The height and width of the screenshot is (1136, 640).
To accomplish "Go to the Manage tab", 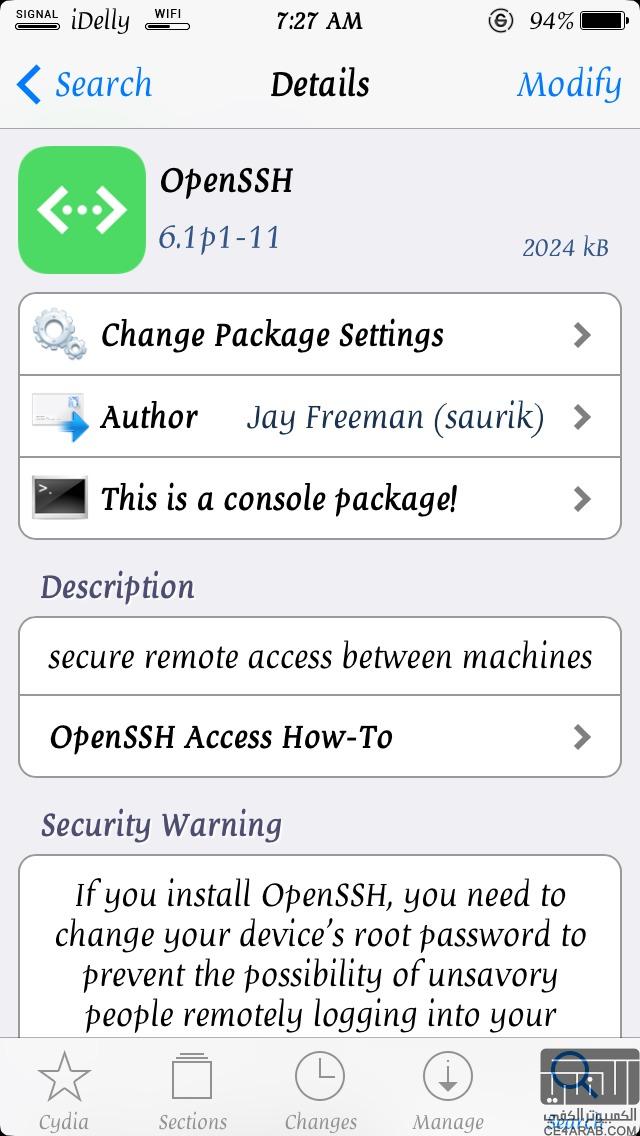I will 448,1088.
